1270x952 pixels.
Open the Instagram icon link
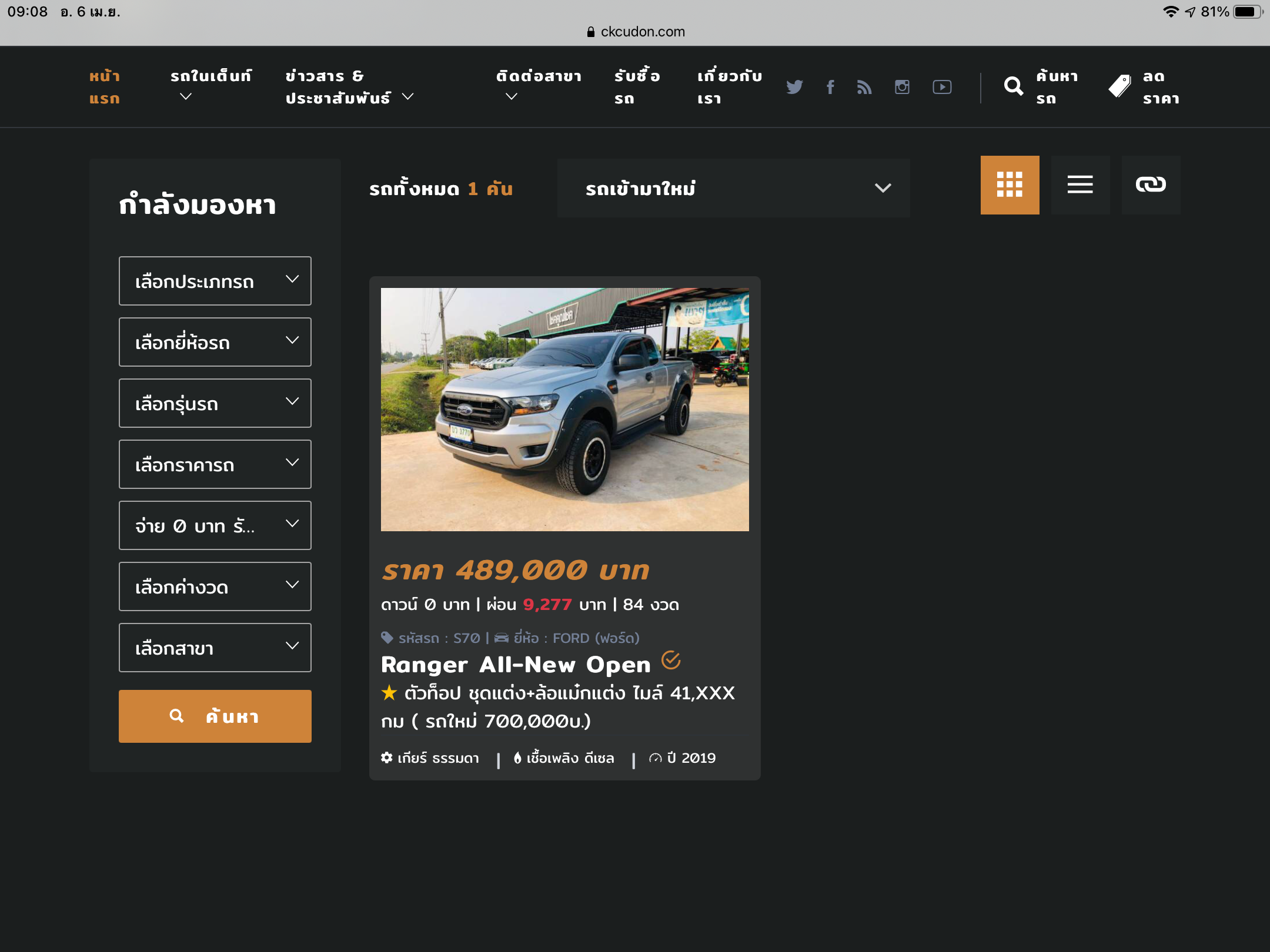(x=902, y=87)
